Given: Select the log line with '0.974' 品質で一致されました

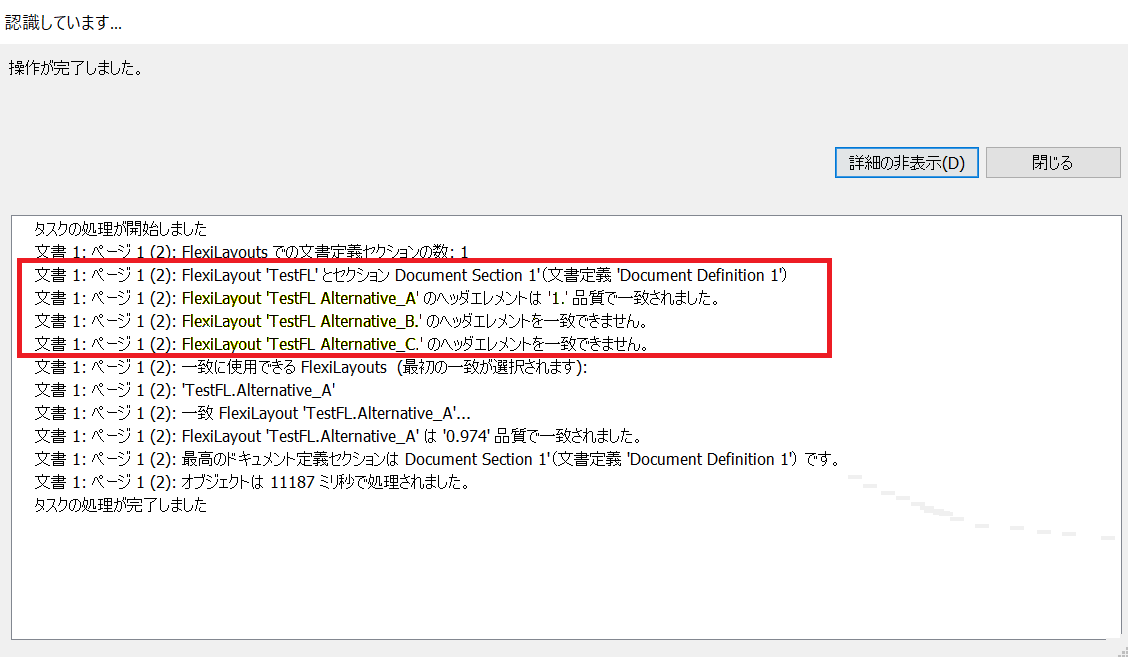Looking at the screenshot, I should tap(338, 436).
